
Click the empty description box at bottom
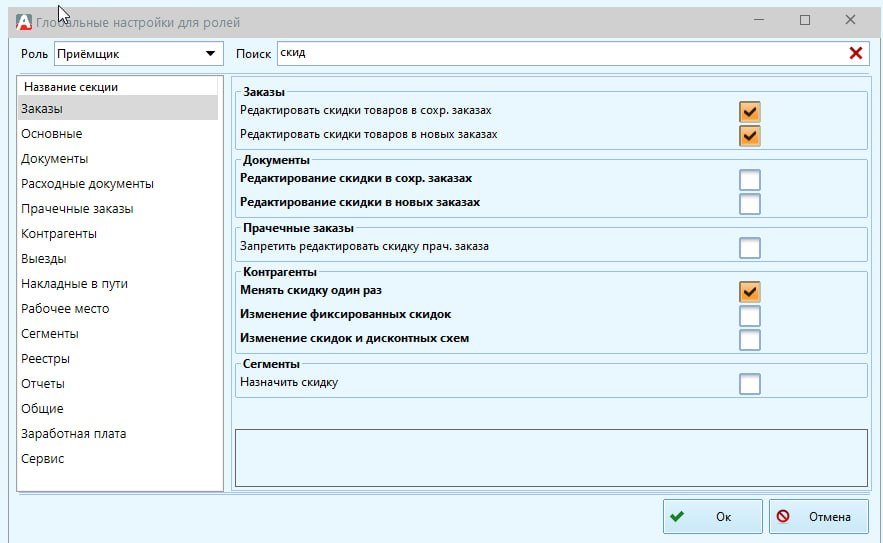tap(551, 458)
